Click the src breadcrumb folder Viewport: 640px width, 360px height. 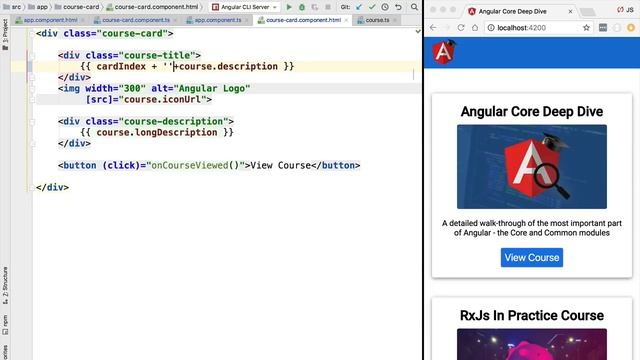point(12,7)
